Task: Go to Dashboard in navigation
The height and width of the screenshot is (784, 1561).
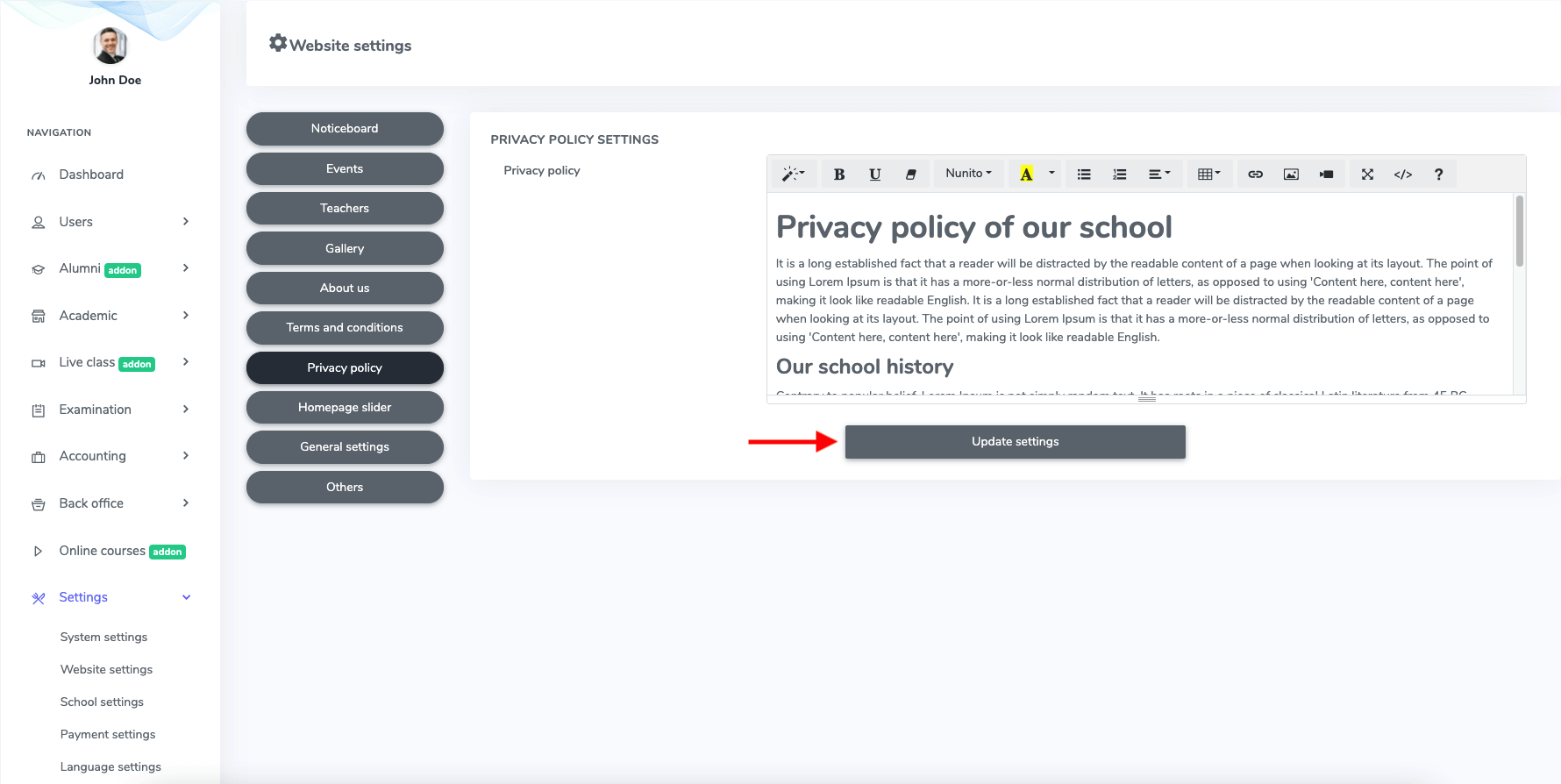Action: (x=91, y=175)
